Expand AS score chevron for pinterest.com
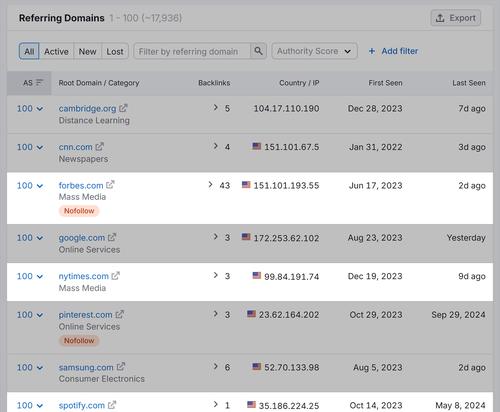Viewport: 500px width, 412px height. pos(40,315)
